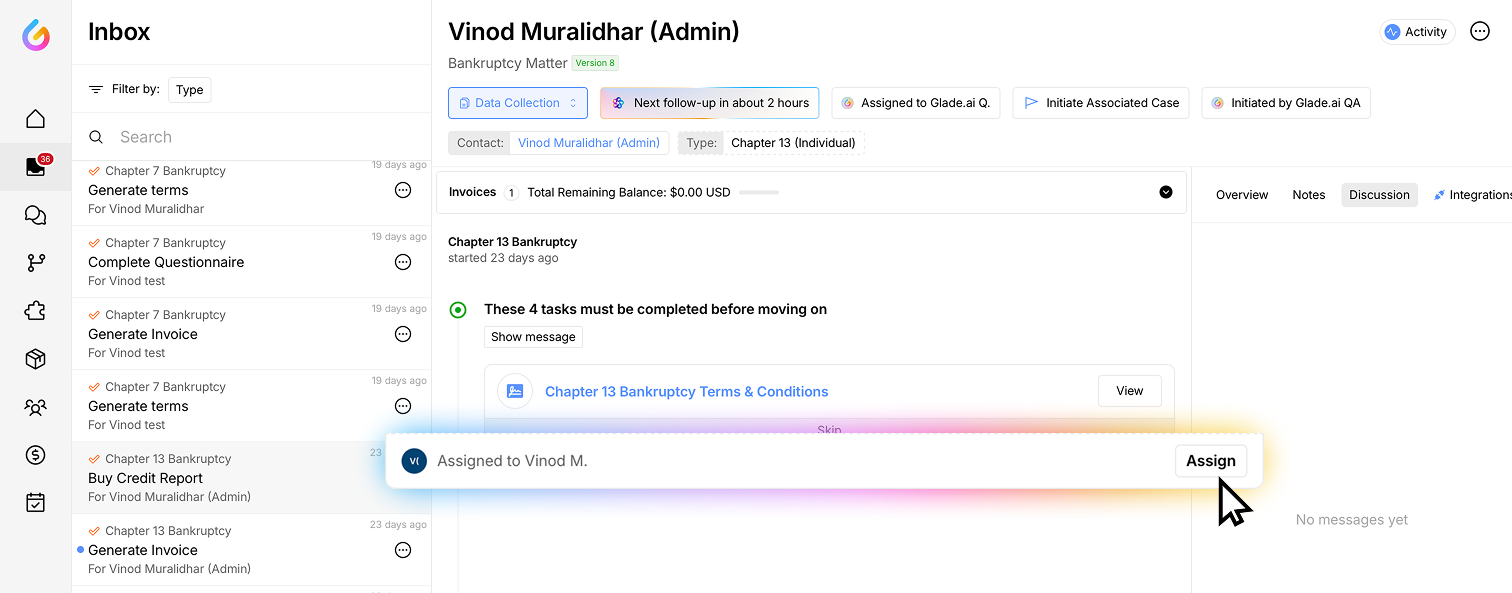Click the Inbox Search input field
1512x593 pixels.
tap(252, 137)
